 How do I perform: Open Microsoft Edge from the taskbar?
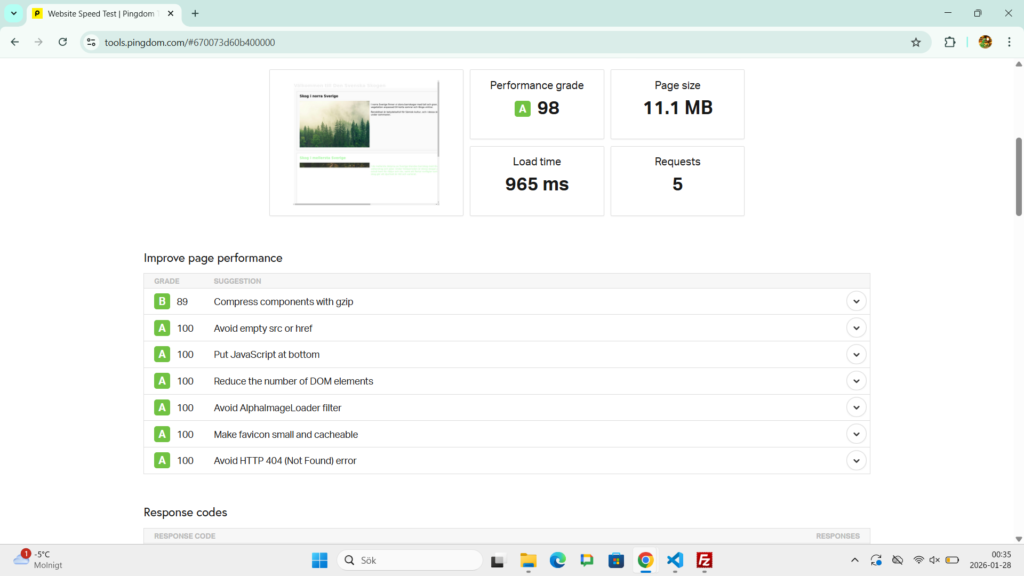click(557, 560)
